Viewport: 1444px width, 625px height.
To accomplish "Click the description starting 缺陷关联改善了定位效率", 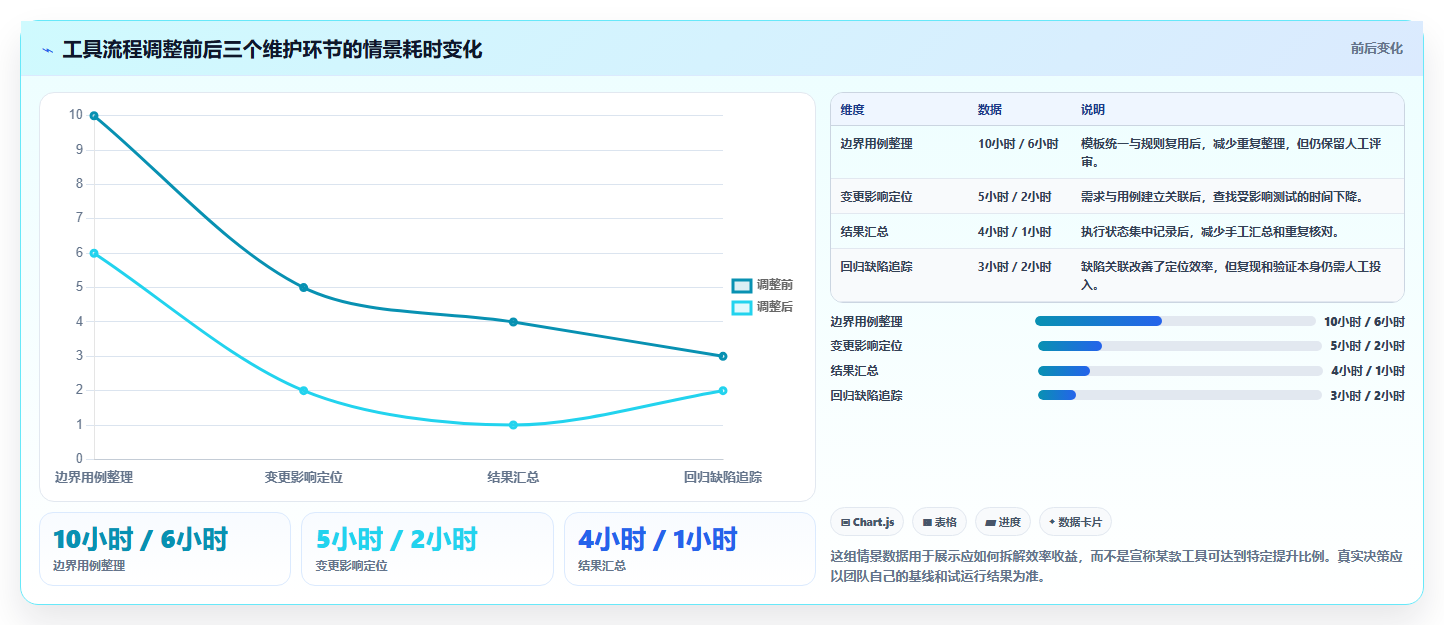I will point(1231,276).
